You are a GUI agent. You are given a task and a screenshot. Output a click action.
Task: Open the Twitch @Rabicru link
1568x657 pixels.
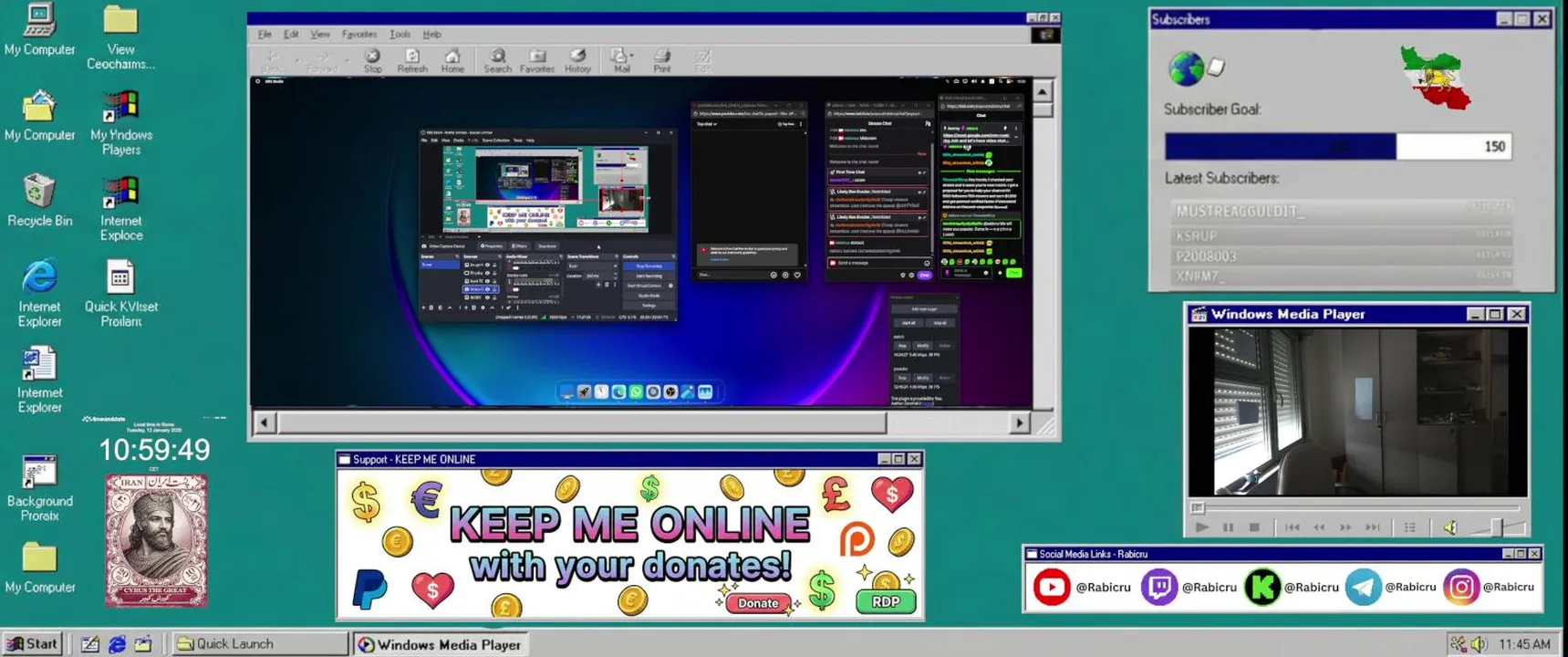[1189, 587]
